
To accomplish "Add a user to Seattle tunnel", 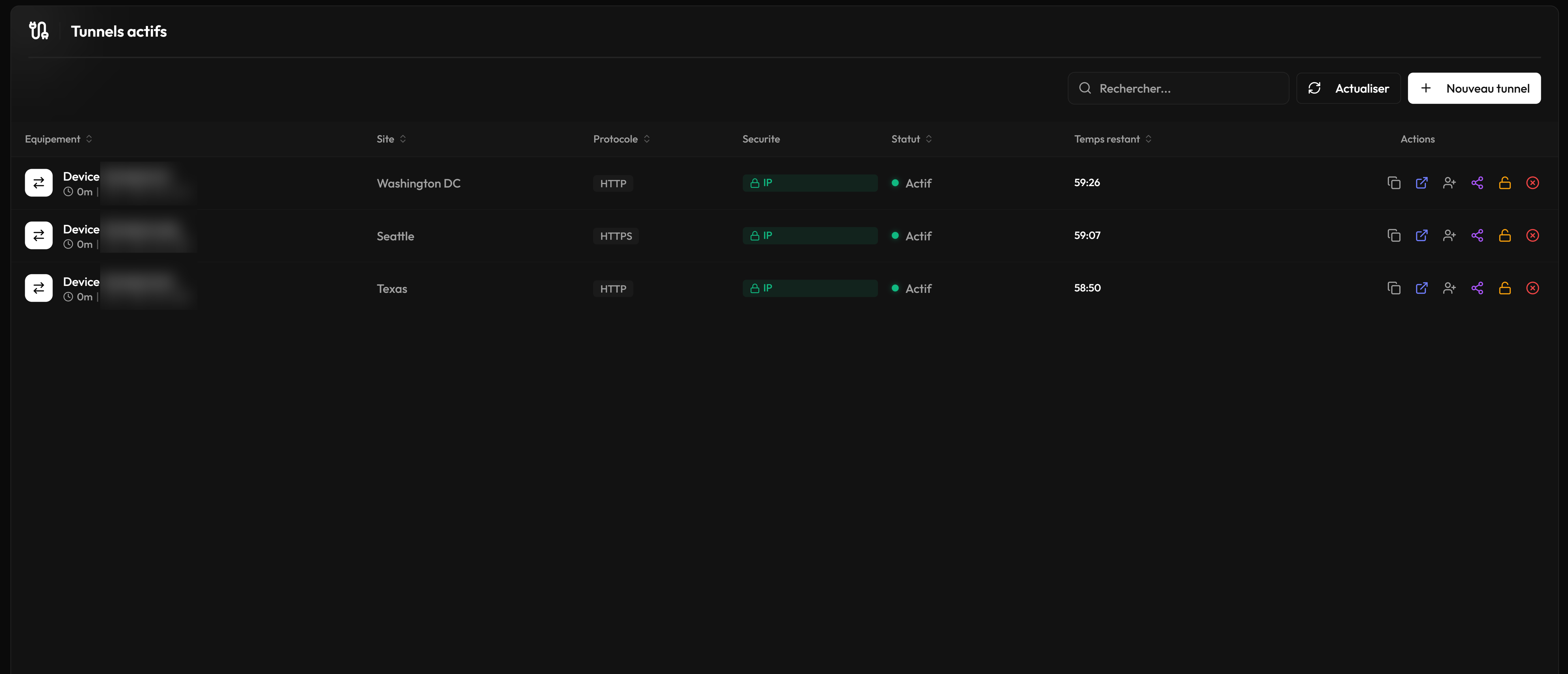I will click(x=1449, y=235).
